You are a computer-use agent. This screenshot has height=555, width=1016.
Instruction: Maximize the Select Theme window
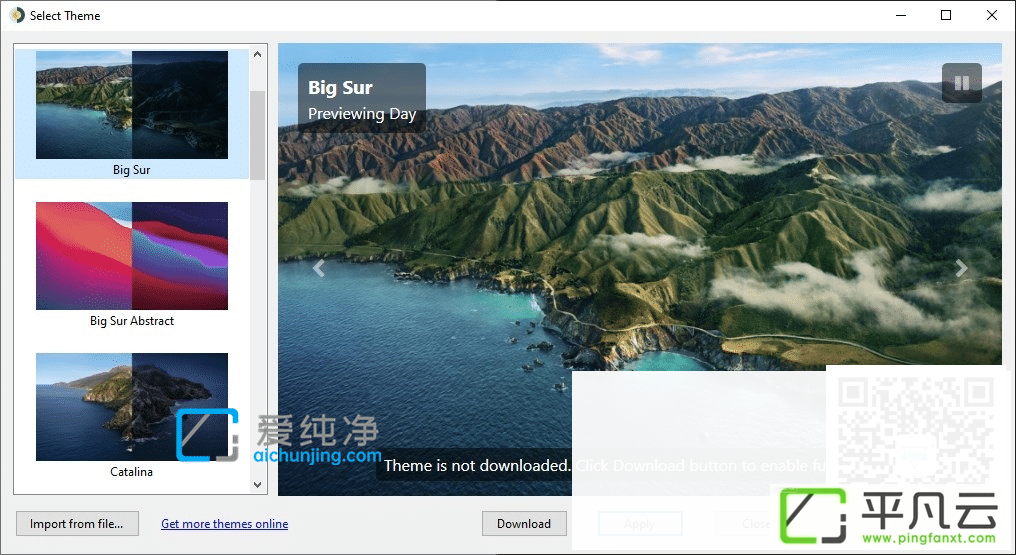tap(946, 15)
